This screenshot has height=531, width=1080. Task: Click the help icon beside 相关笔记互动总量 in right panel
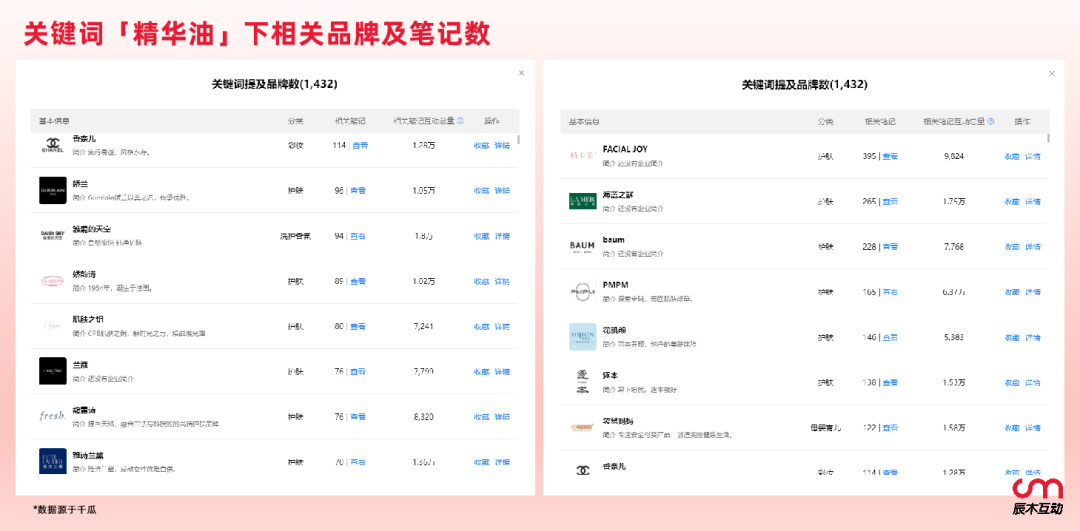(x=990, y=121)
